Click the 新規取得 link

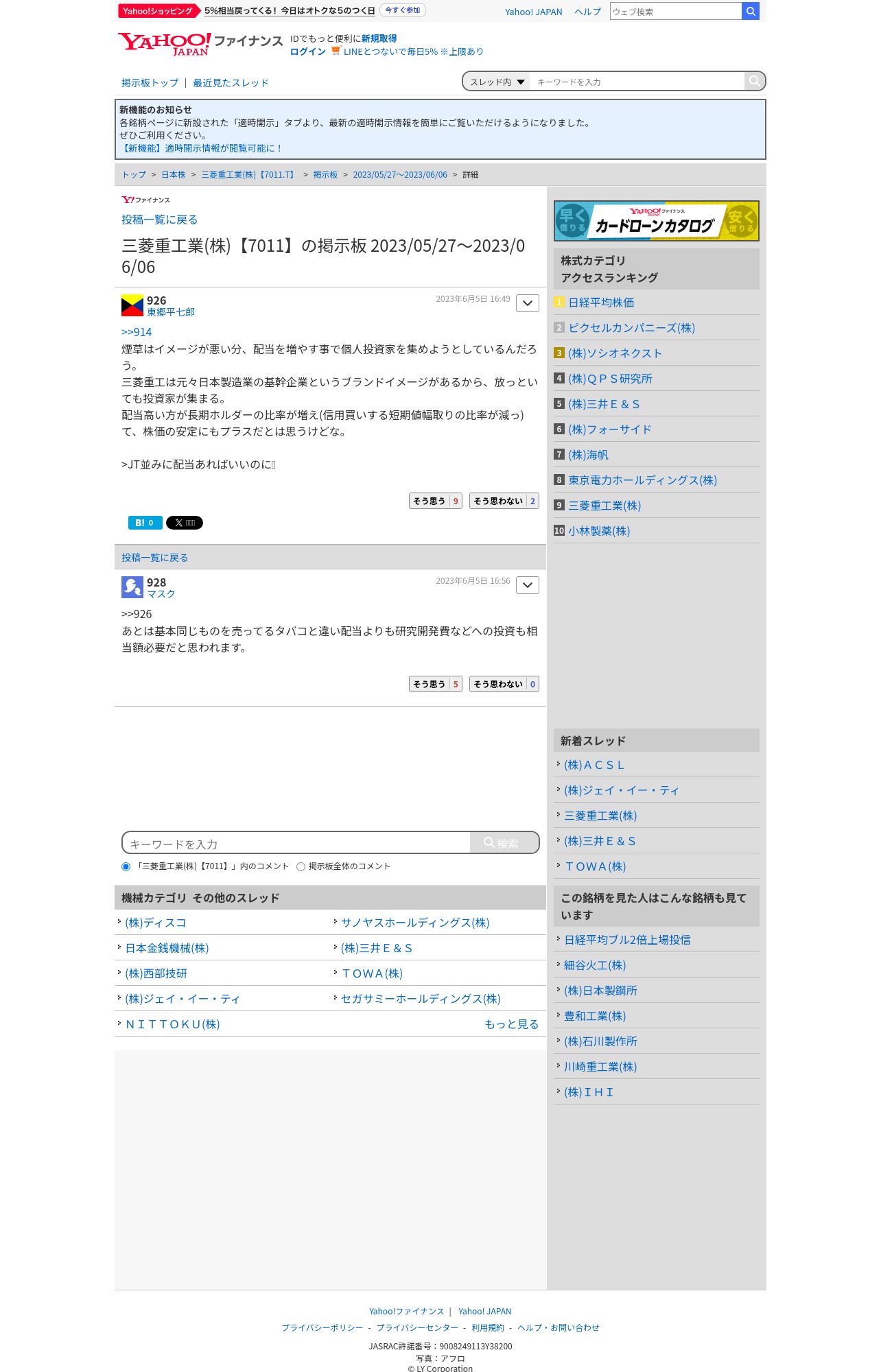pos(379,38)
